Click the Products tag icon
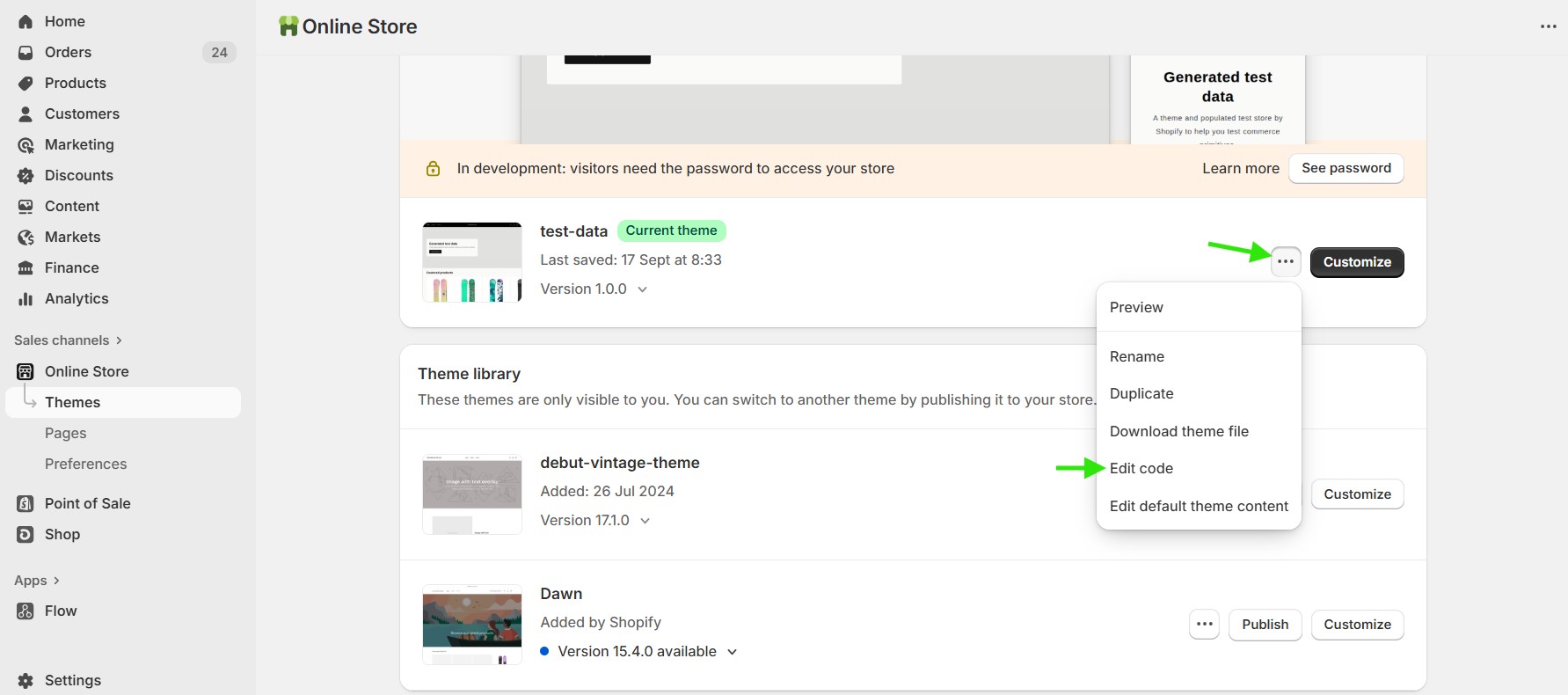 (26, 83)
